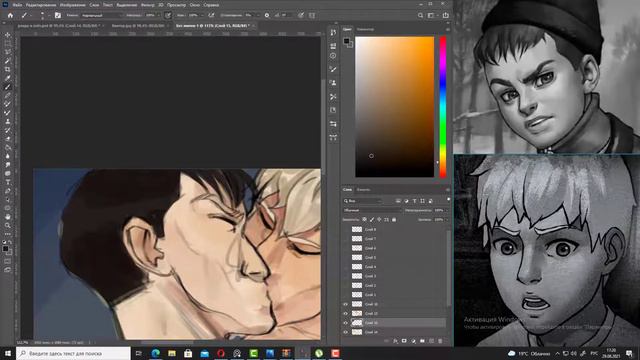Switch to the first document tab

(60, 25)
